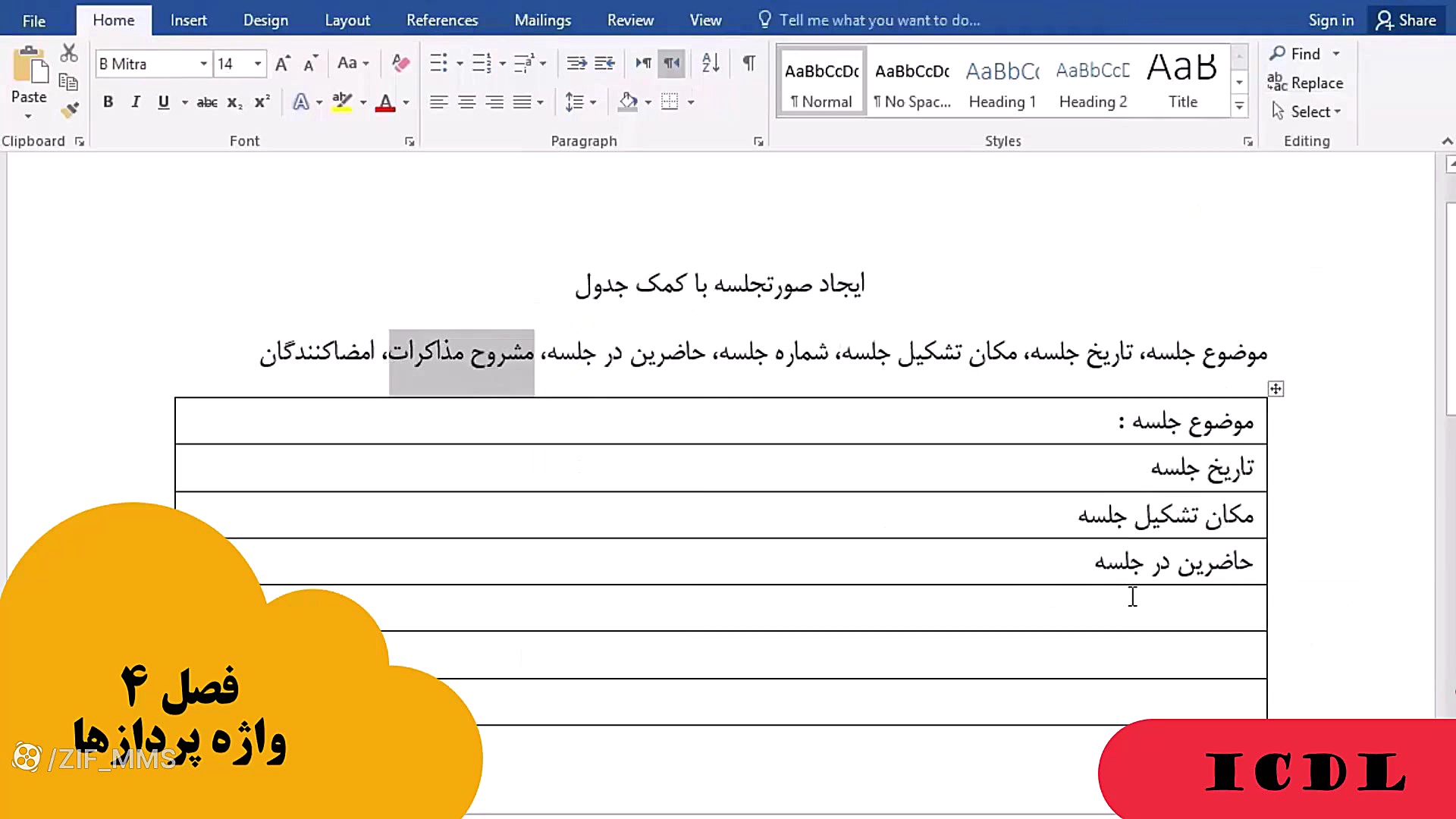Image resolution: width=1456 pixels, height=819 pixels.
Task: Center align the text
Action: point(466,102)
